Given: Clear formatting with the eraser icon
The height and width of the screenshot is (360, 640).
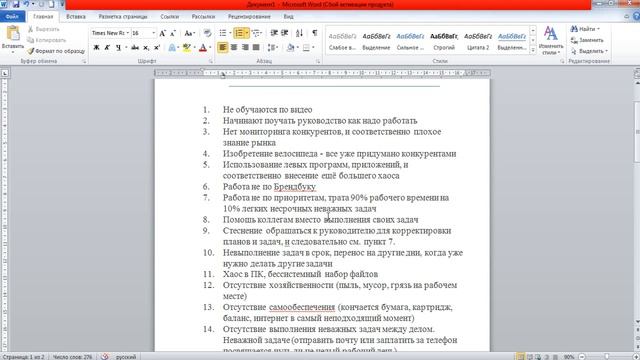Looking at the screenshot, I should pos(207,33).
